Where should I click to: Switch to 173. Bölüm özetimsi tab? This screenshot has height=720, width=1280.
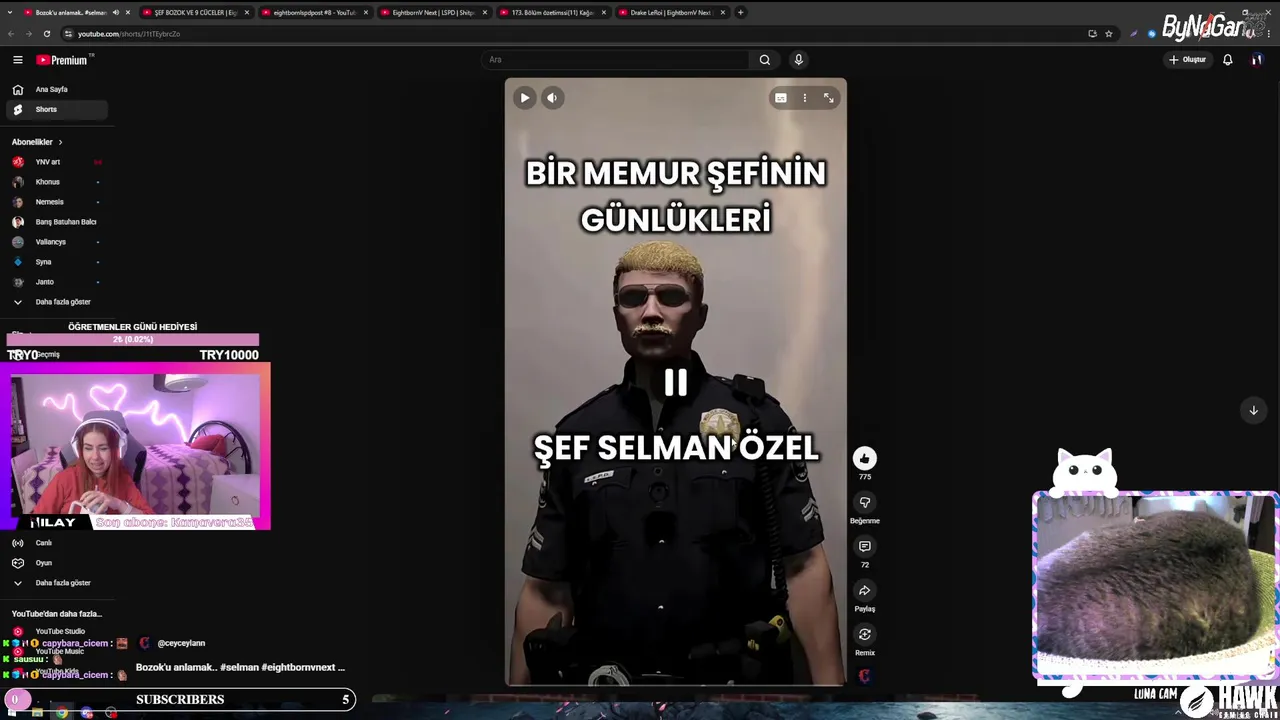coord(552,12)
